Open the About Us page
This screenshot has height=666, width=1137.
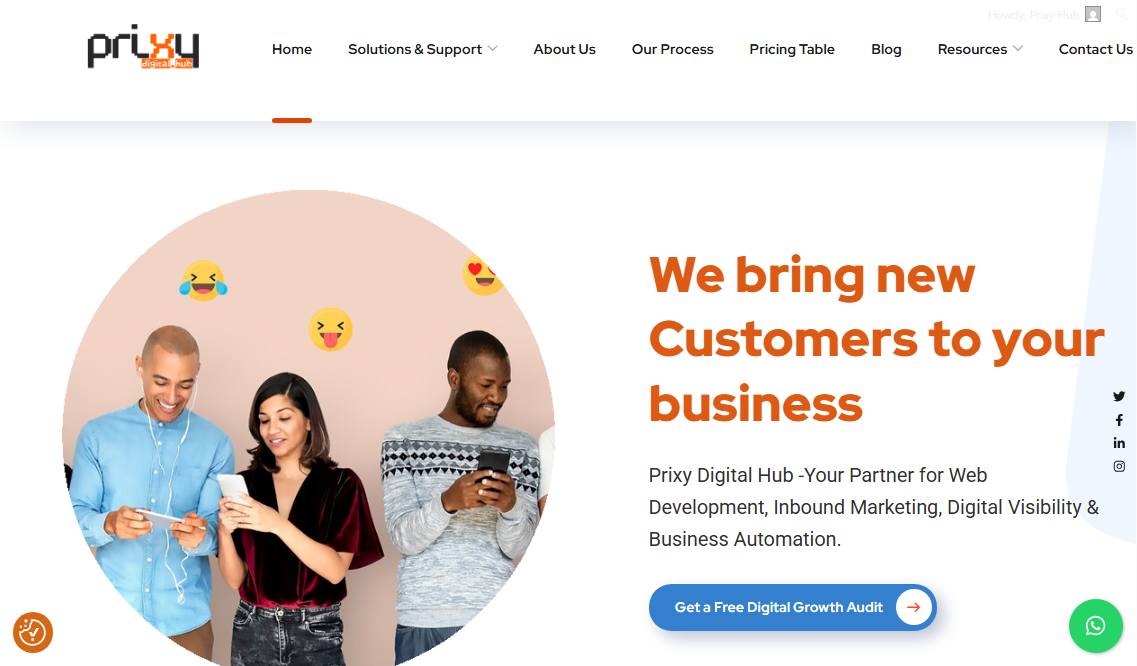point(564,49)
